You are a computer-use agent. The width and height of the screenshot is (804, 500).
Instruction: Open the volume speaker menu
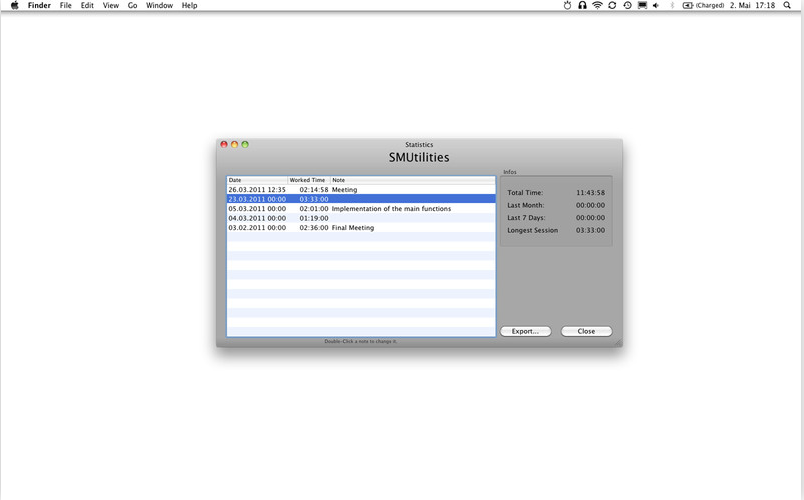point(656,5)
